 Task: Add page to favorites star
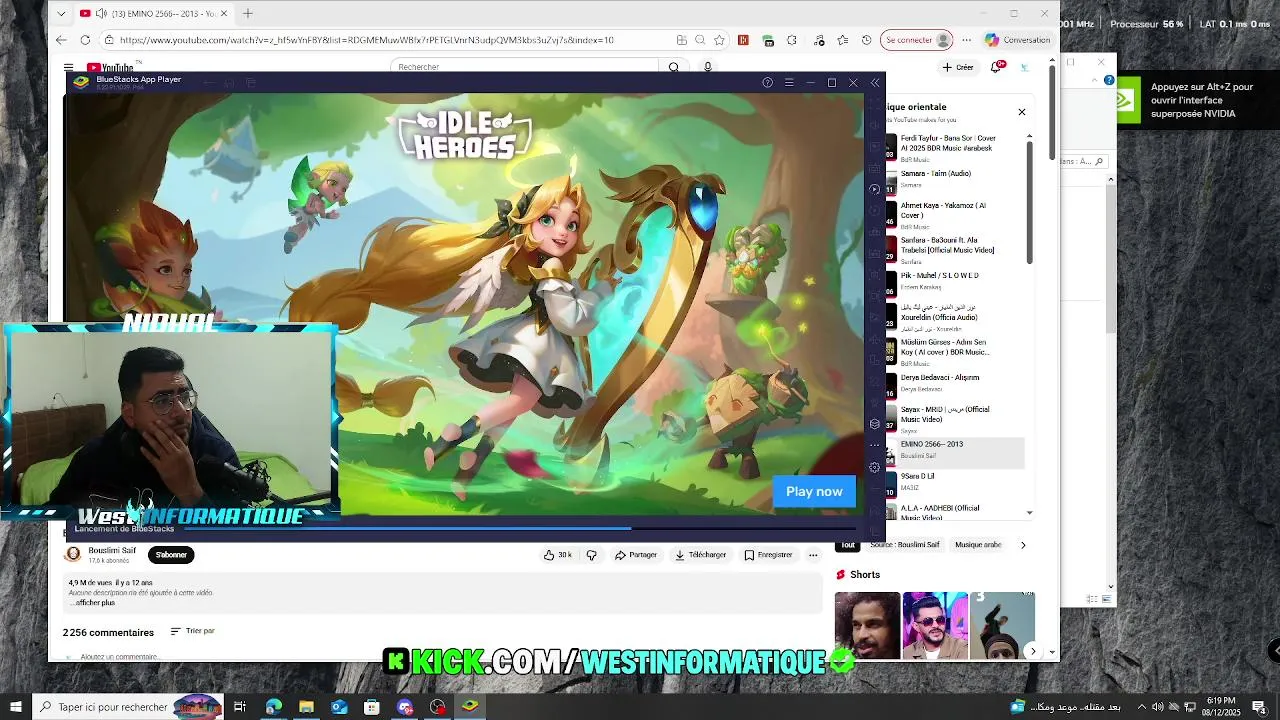click(719, 40)
